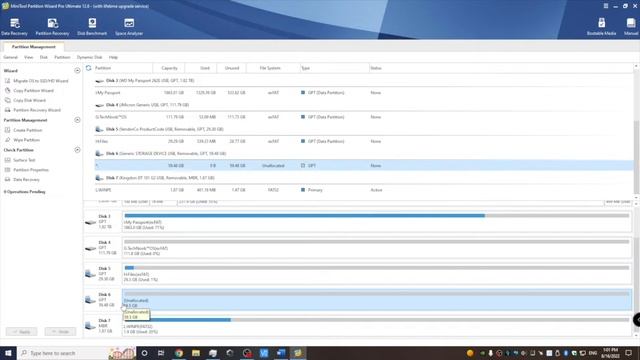The image size is (640, 360).
Task: Sort by File System column header
Action: click(270, 68)
